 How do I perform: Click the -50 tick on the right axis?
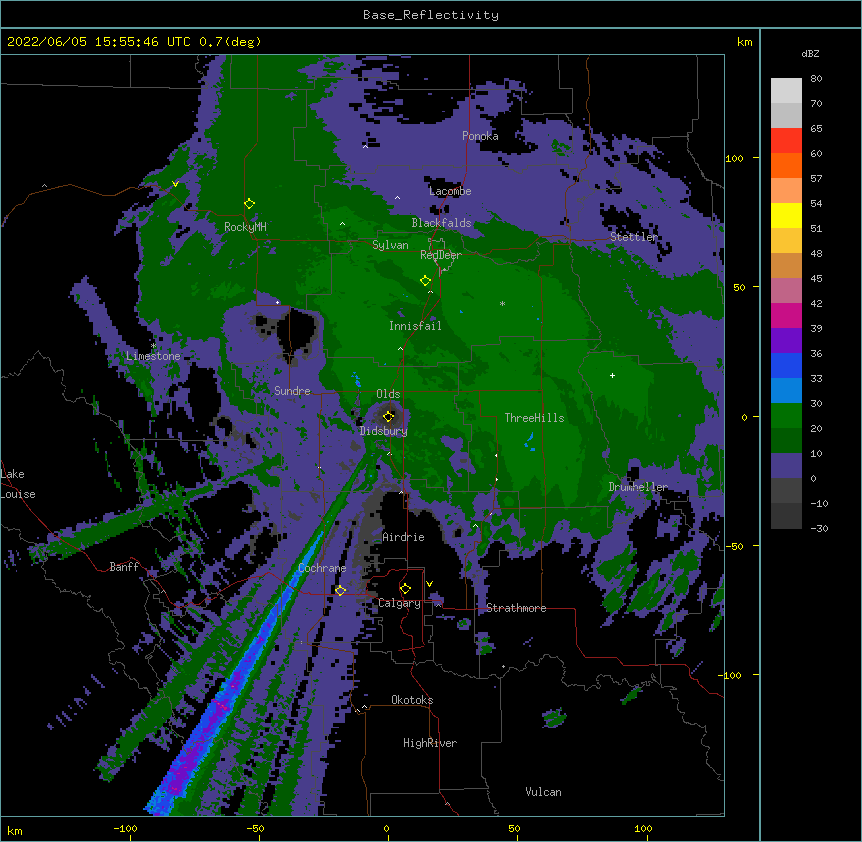[x=734, y=546]
